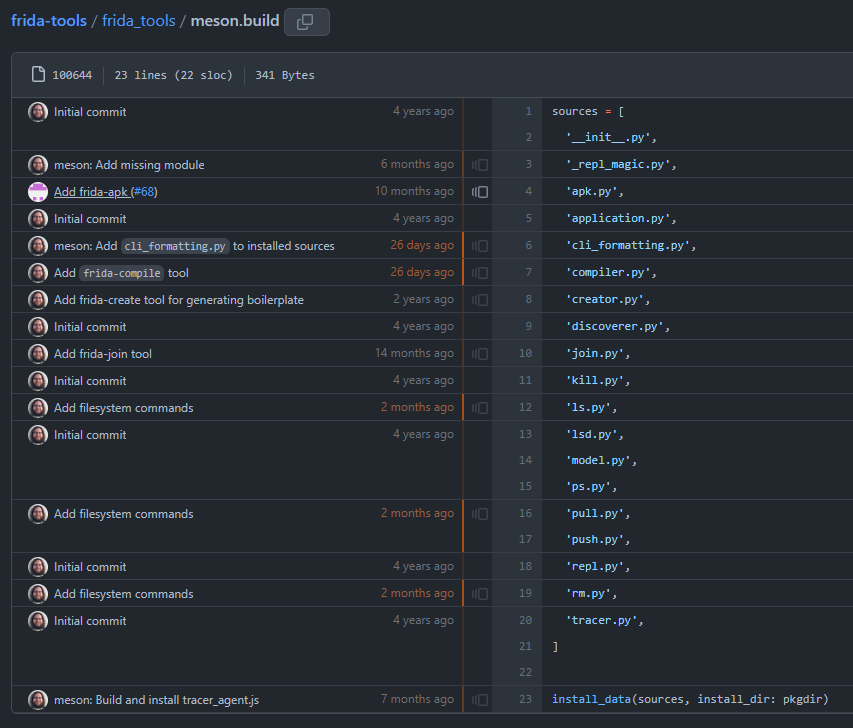The width and height of the screenshot is (853, 728).
Task: Click the install_data function name in code
Action: (x=591, y=699)
